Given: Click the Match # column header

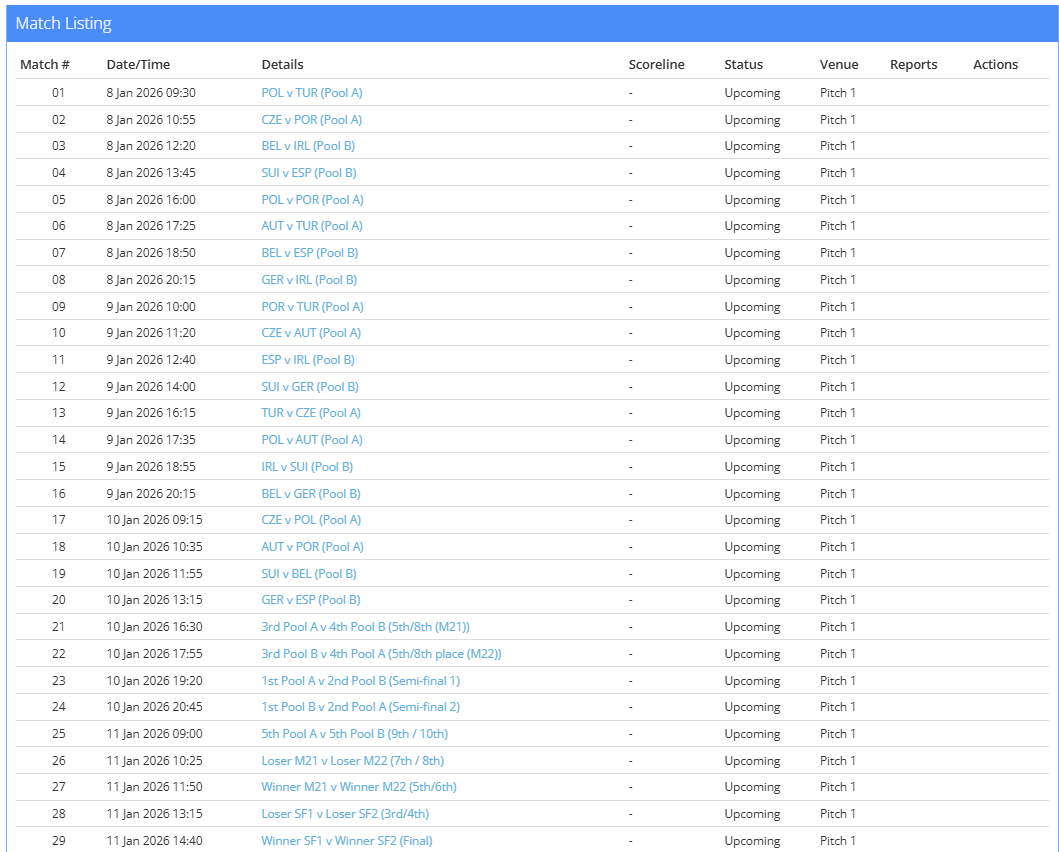Looking at the screenshot, I should (45, 65).
